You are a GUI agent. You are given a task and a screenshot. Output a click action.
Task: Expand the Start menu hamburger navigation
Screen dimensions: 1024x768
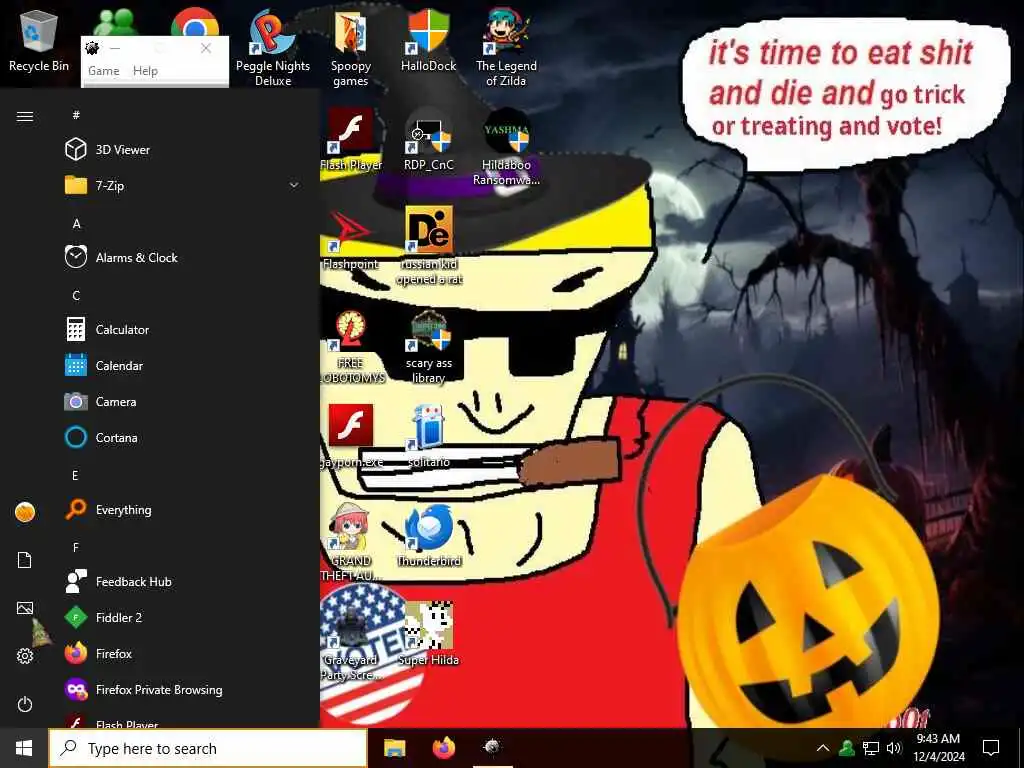(25, 116)
